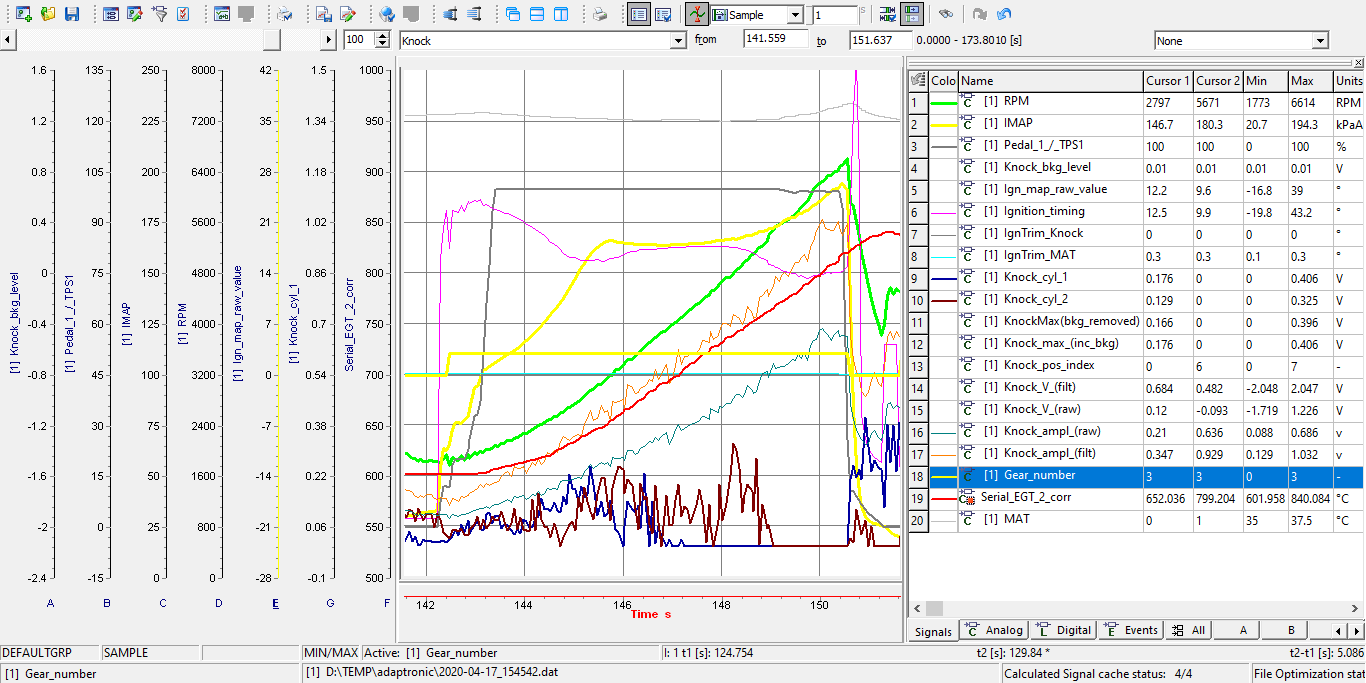
Task: Click the cascade windows icon
Action: pos(513,14)
